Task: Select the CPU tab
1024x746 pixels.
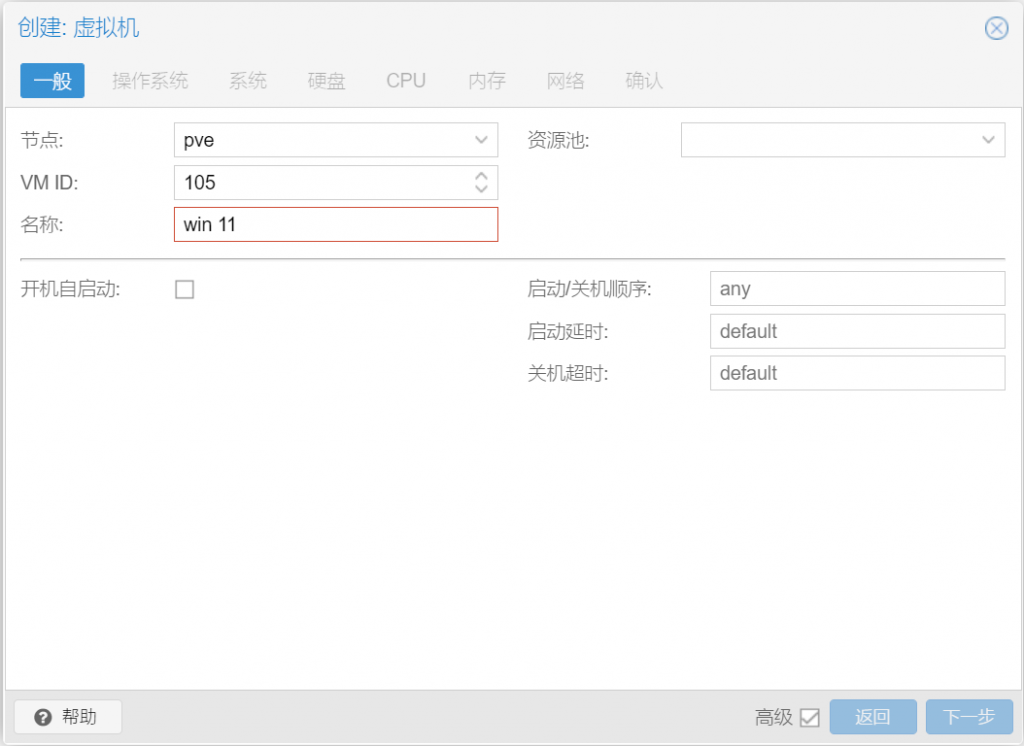Action: click(x=405, y=80)
